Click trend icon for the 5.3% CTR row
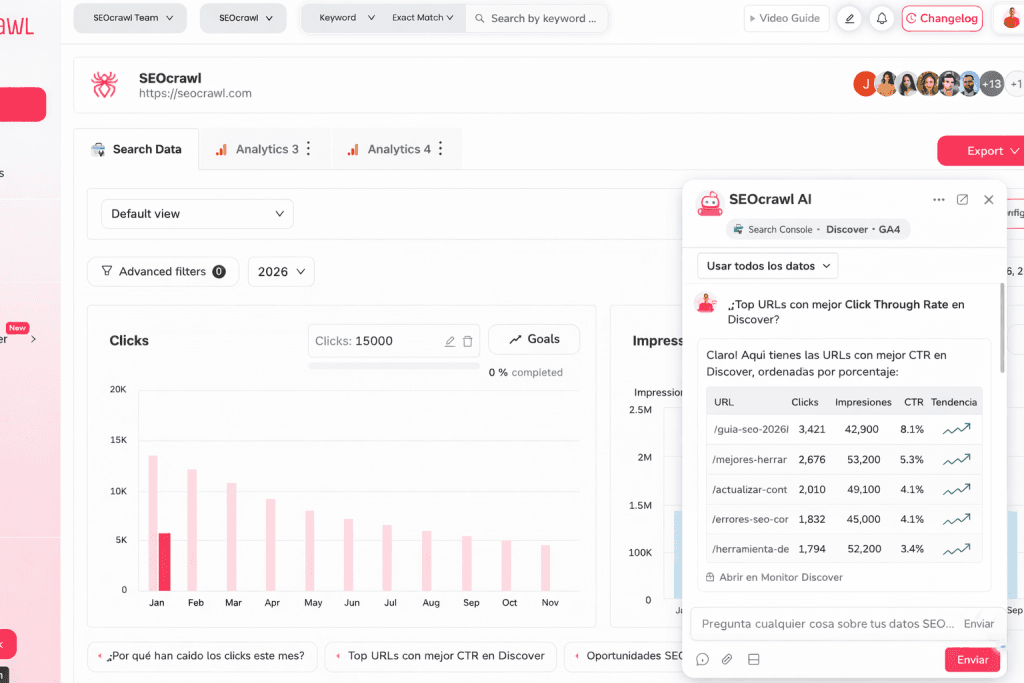This screenshot has width=1024, height=683. pyautogui.click(x=957, y=460)
